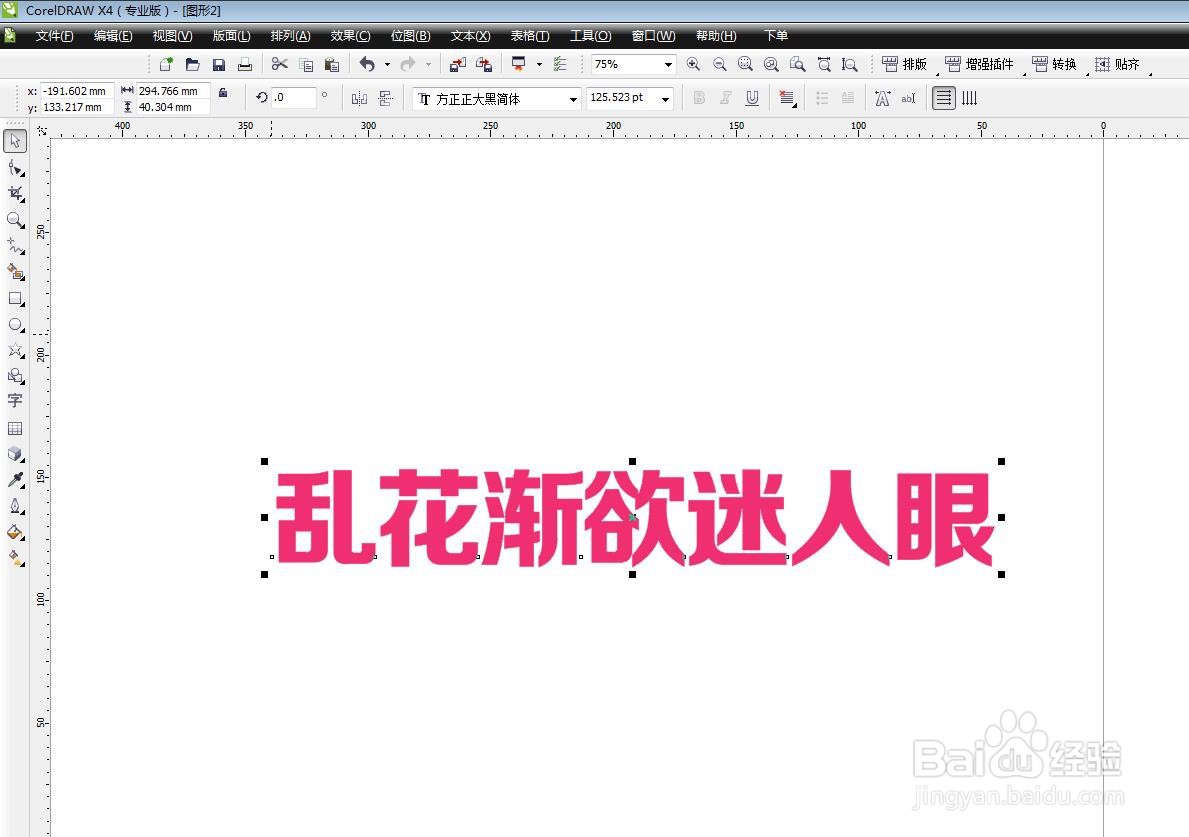The image size is (1189, 837).
Task: Click the zoom out magnifier
Action: [720, 64]
